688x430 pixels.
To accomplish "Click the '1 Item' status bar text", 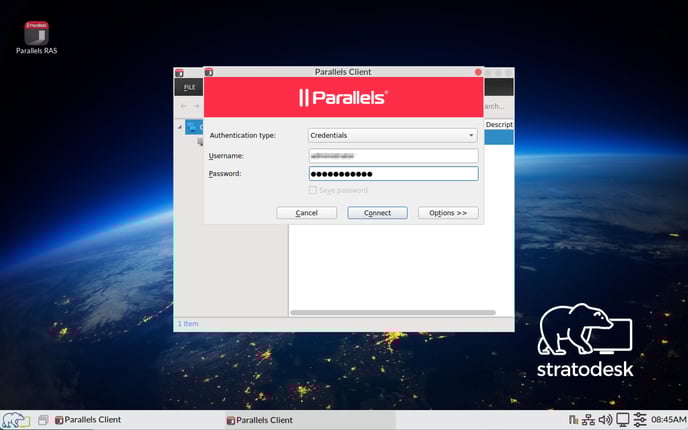I will tap(188, 324).
